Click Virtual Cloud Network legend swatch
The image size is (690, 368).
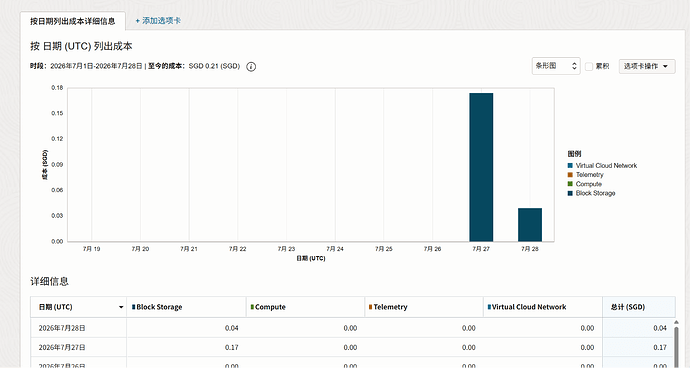coord(570,166)
